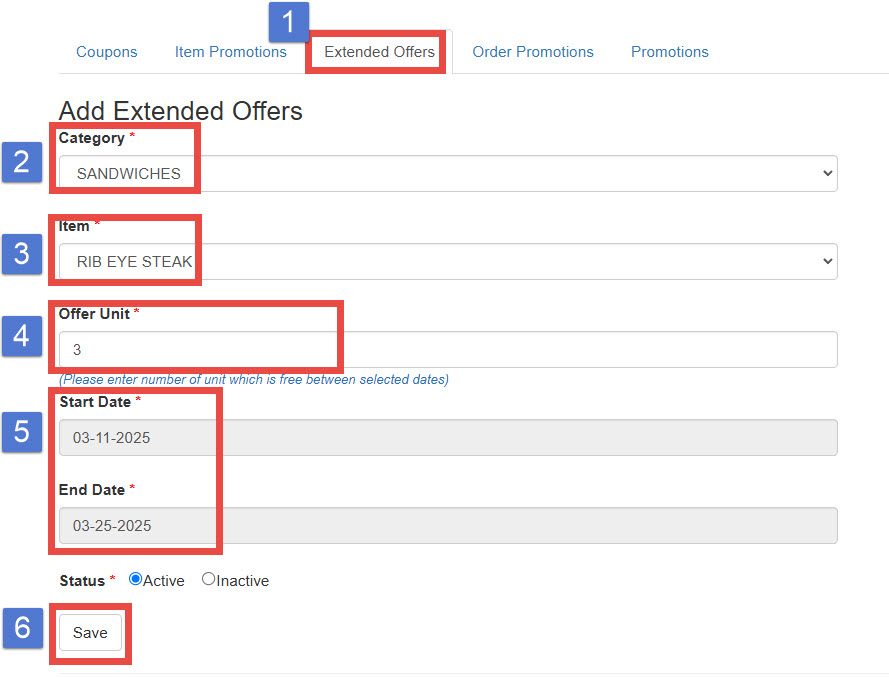Open the Category dropdown showing SANDWICHES
This screenshot has width=889, height=678.
tap(448, 173)
